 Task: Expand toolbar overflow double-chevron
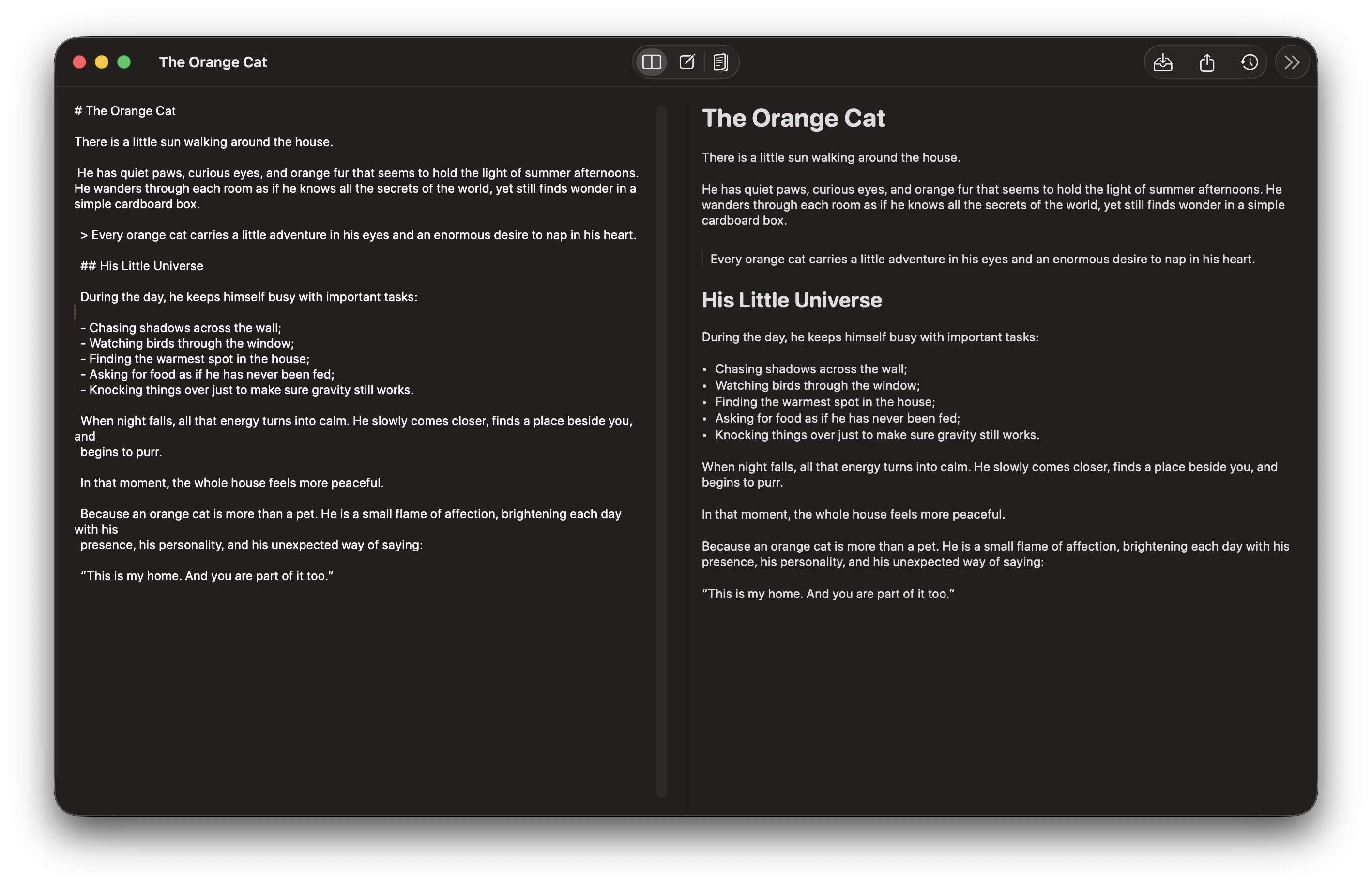[1292, 61]
